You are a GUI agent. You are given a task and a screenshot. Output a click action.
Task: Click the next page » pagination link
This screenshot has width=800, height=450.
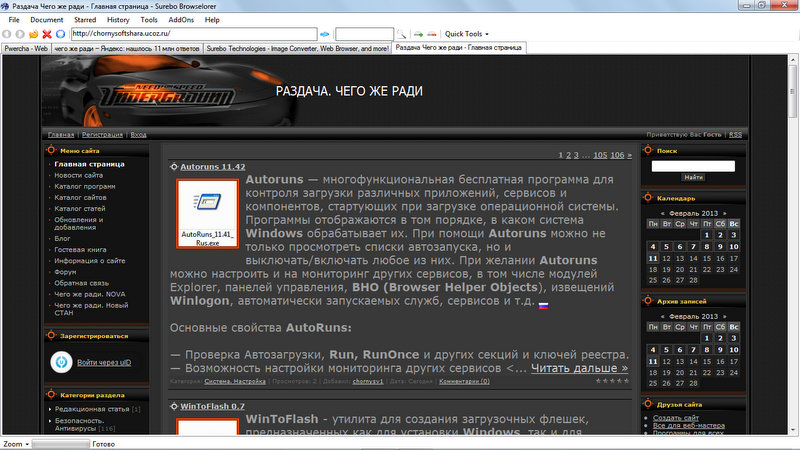pos(629,155)
